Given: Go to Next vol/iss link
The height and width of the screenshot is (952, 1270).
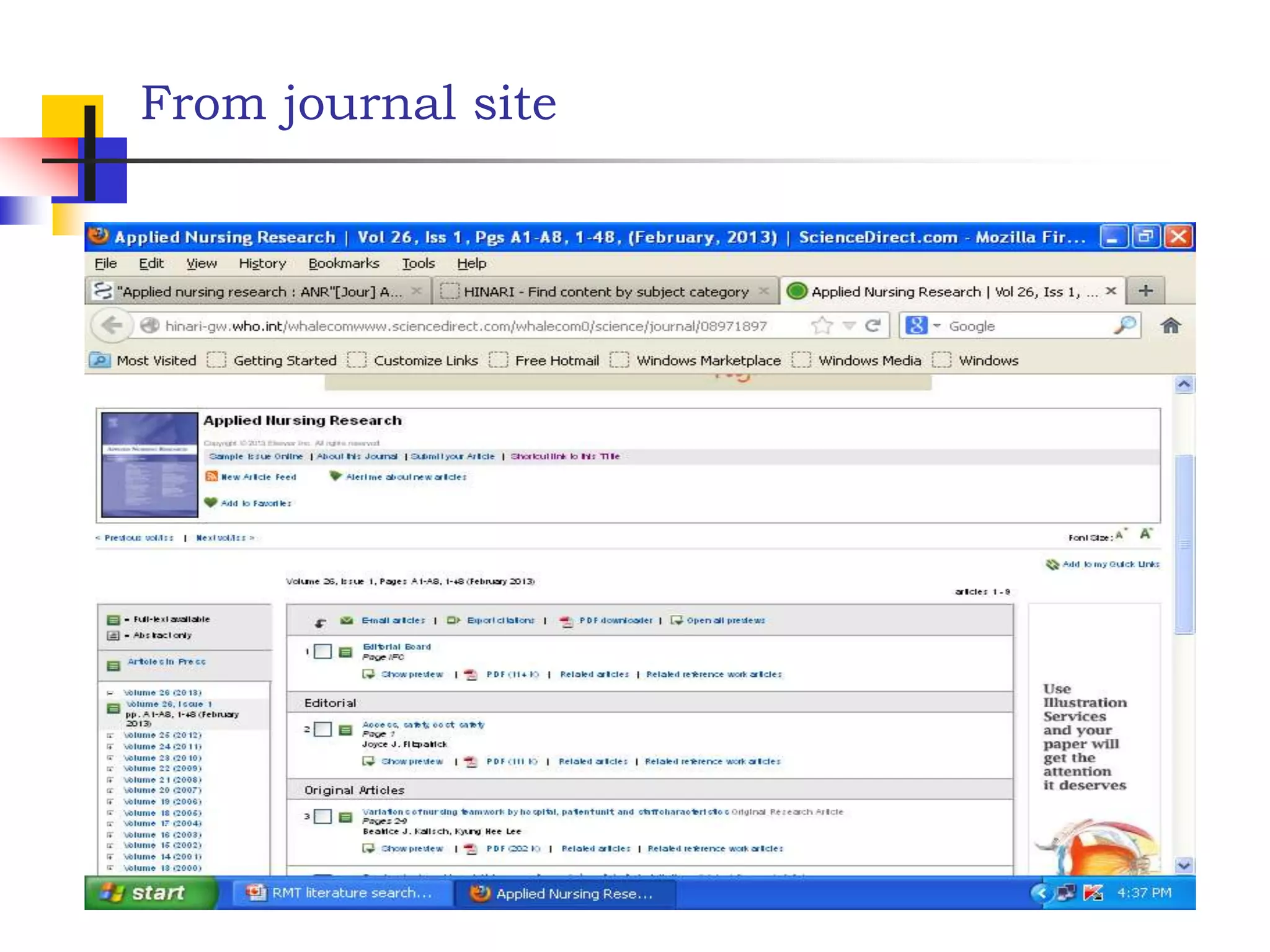Looking at the screenshot, I should coord(225,538).
